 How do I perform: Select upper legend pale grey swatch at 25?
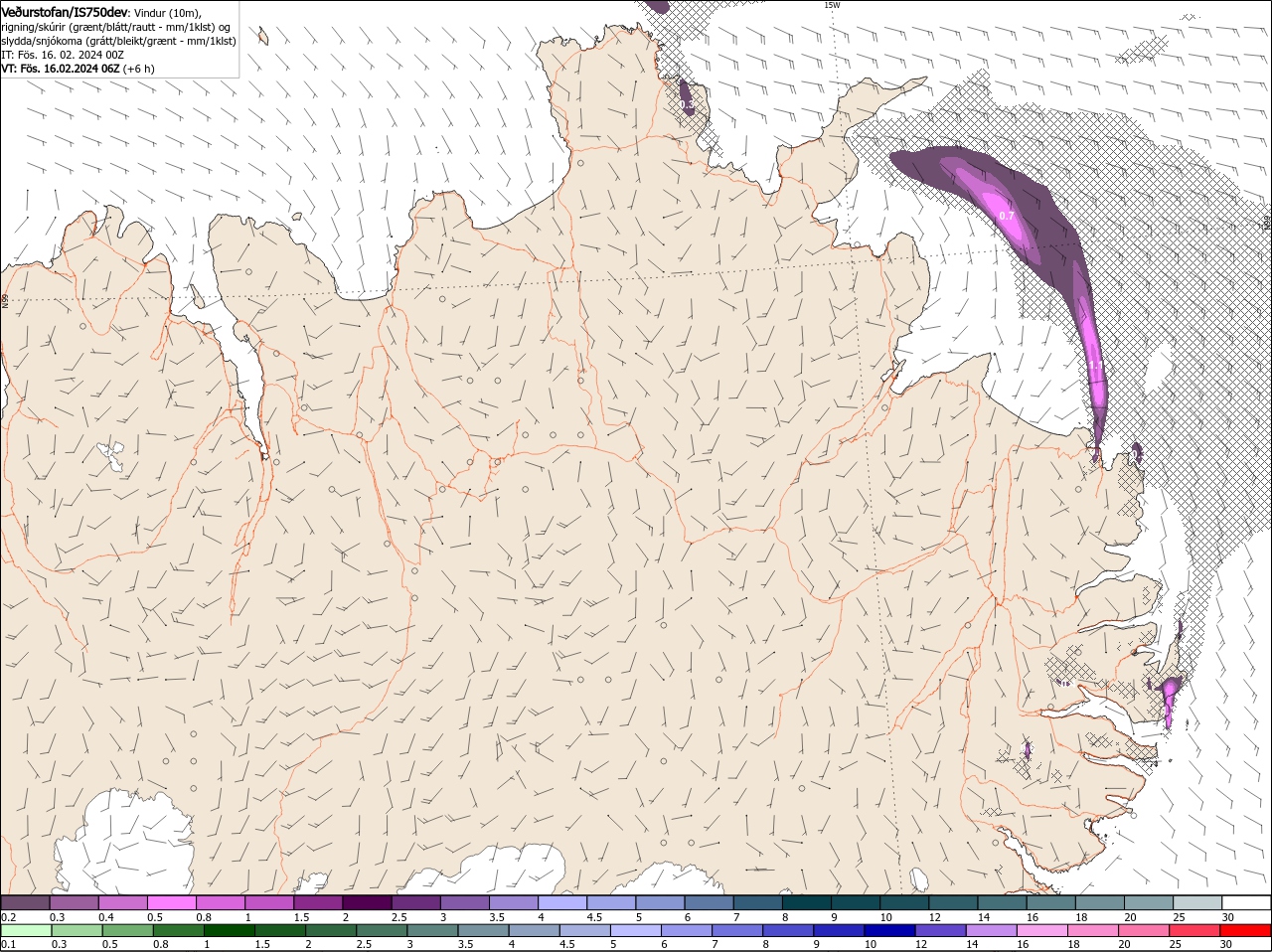click(1197, 902)
